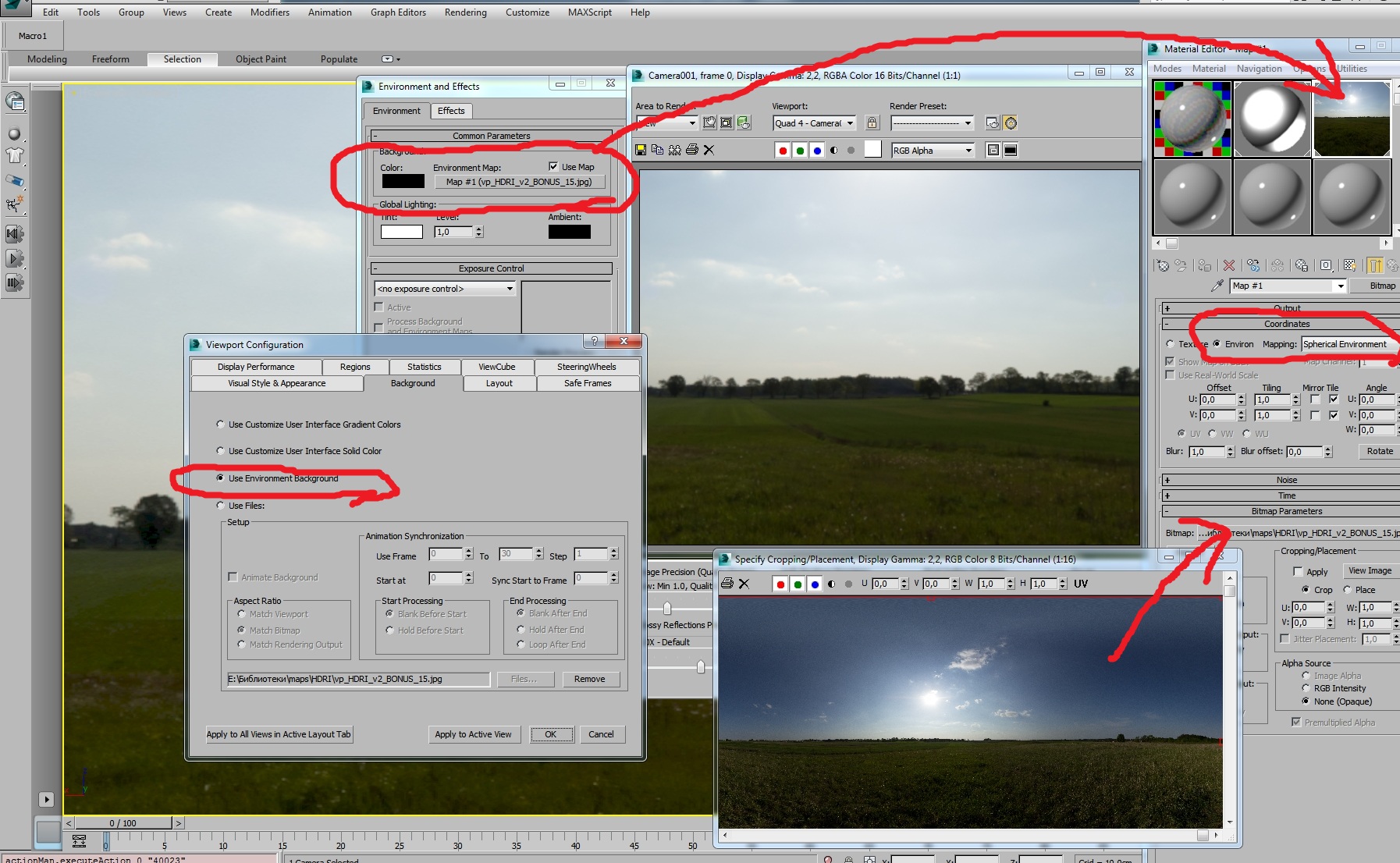Click the View Image button

1369,570
